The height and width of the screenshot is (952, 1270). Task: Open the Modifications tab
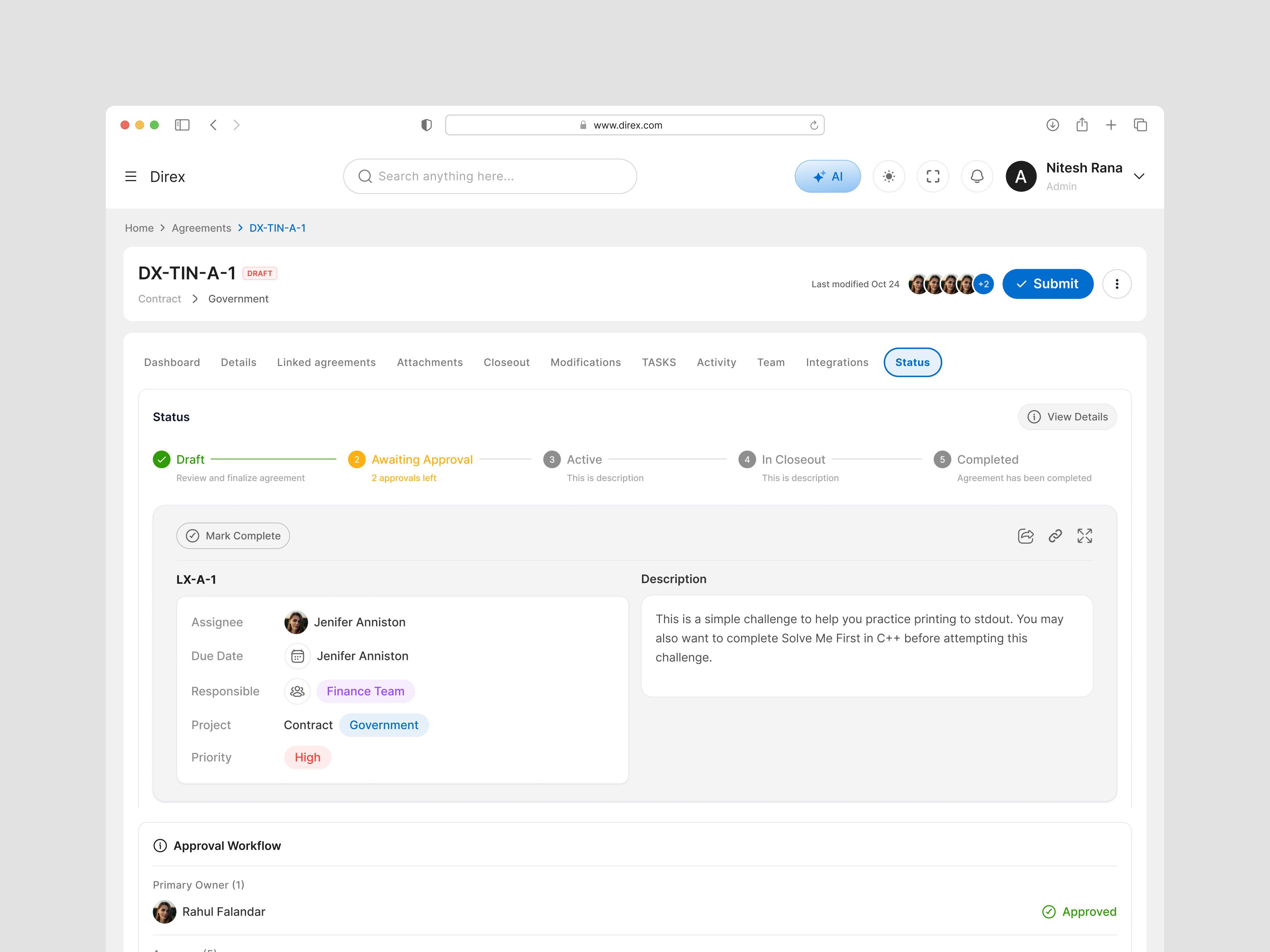[586, 363]
